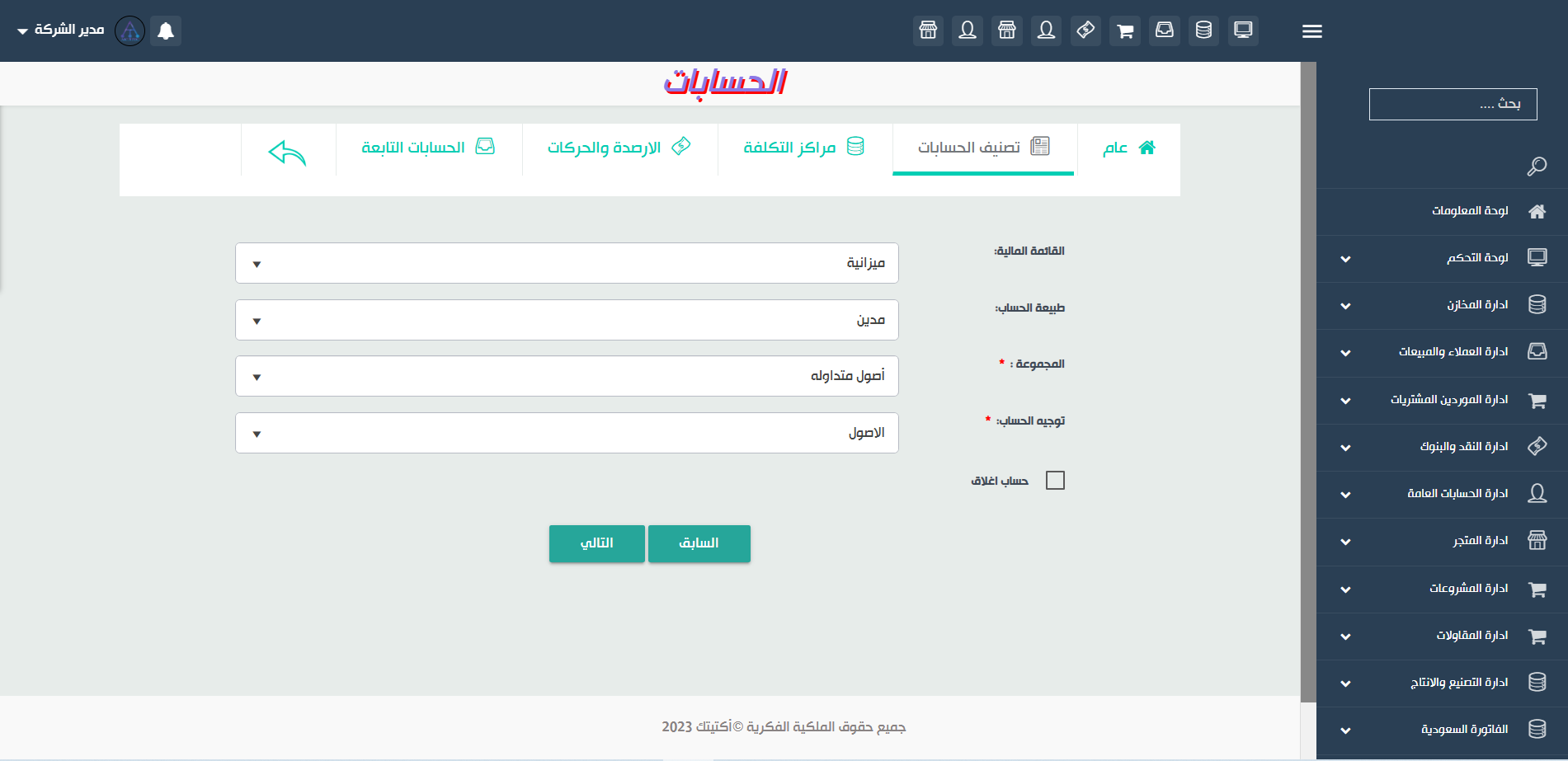Click the tray icon beside ادارة العملاء والمبيعات
The width and height of the screenshot is (1568, 761).
[x=1537, y=351]
